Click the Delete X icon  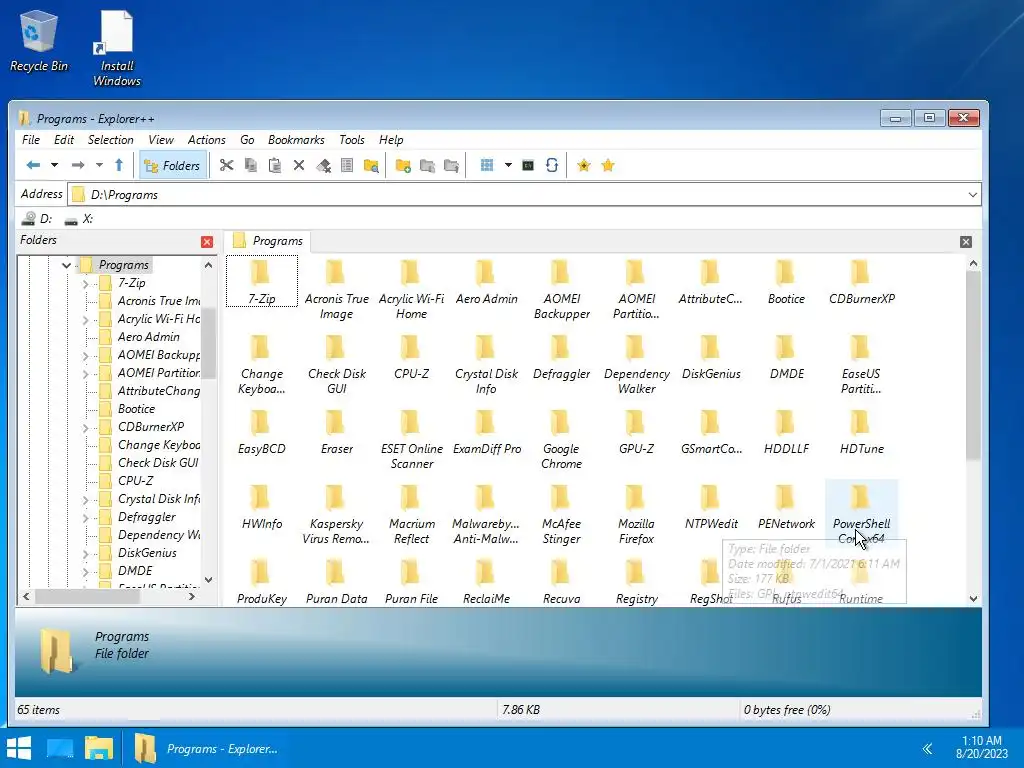pyautogui.click(x=299, y=165)
